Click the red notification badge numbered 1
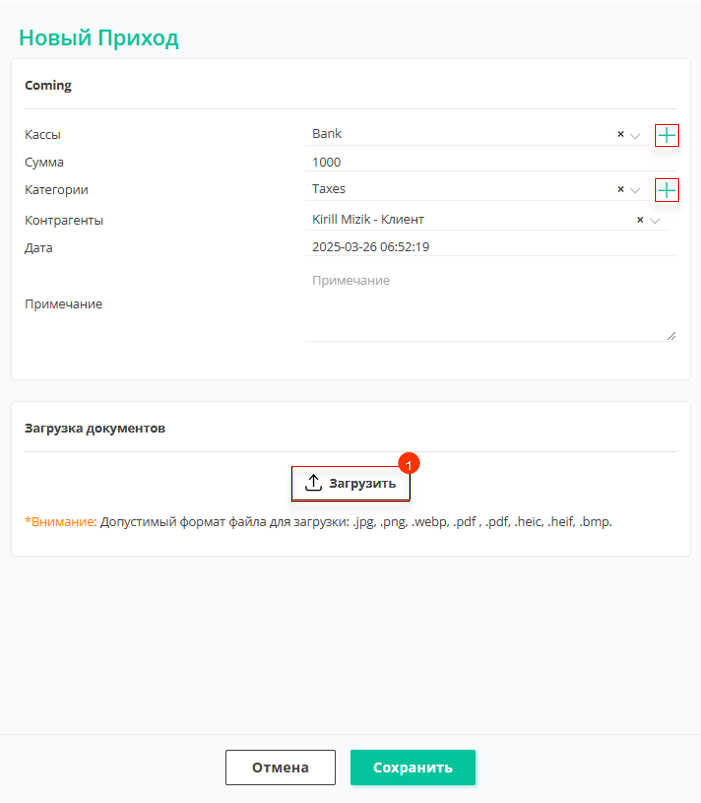 click(x=409, y=464)
